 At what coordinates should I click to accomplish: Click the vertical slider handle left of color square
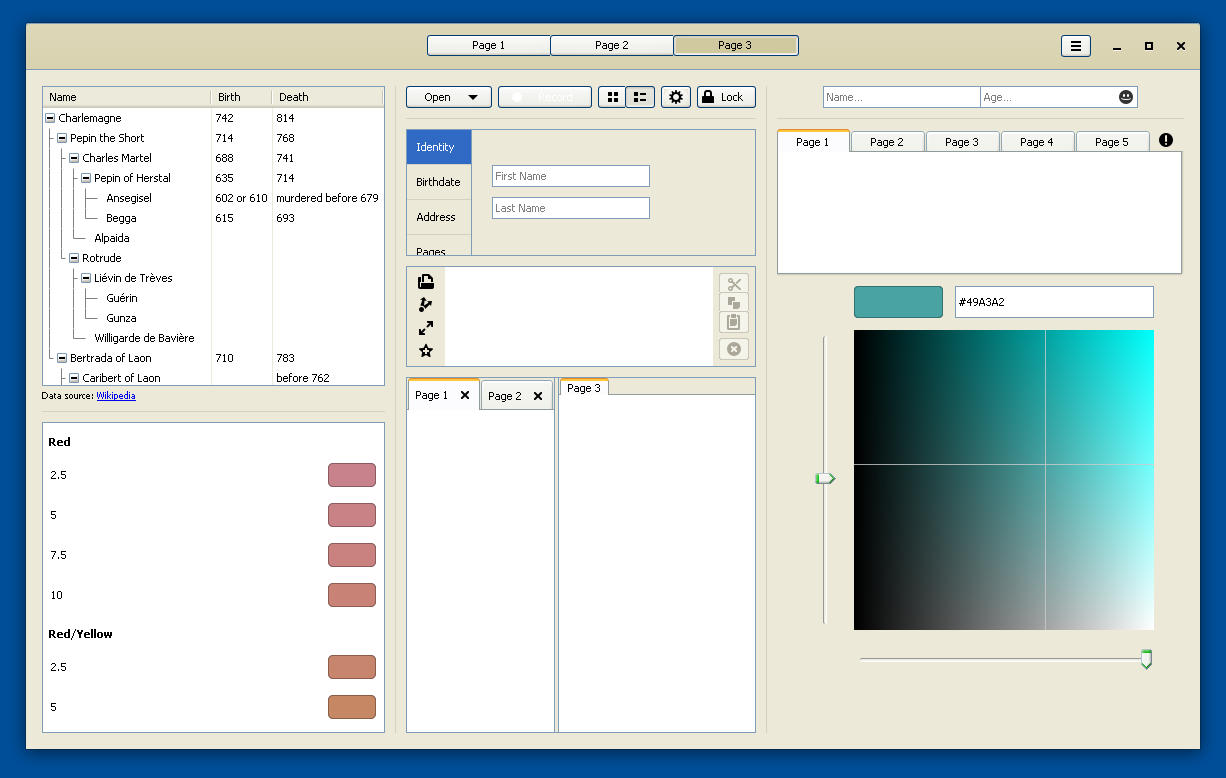click(825, 479)
